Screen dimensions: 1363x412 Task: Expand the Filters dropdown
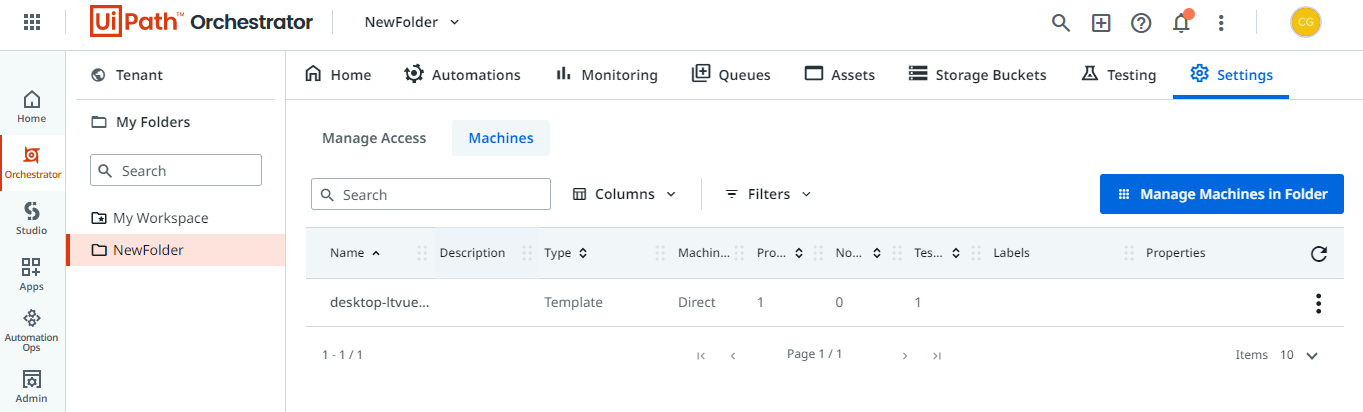(x=768, y=194)
